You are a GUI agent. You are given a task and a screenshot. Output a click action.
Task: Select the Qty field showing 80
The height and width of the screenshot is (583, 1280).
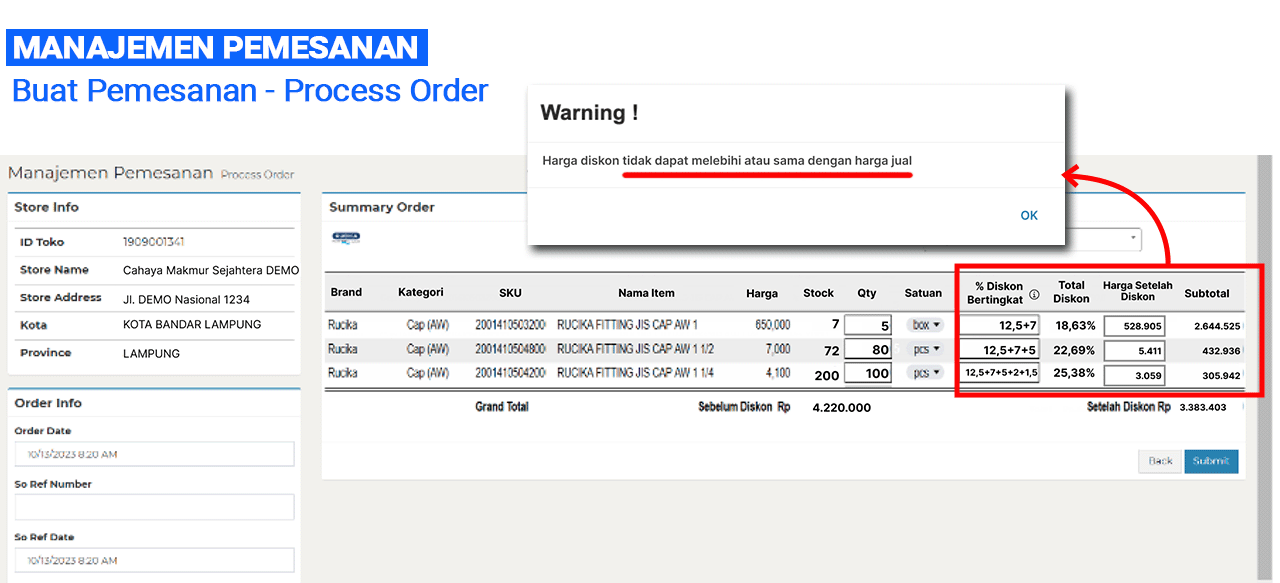coord(867,350)
